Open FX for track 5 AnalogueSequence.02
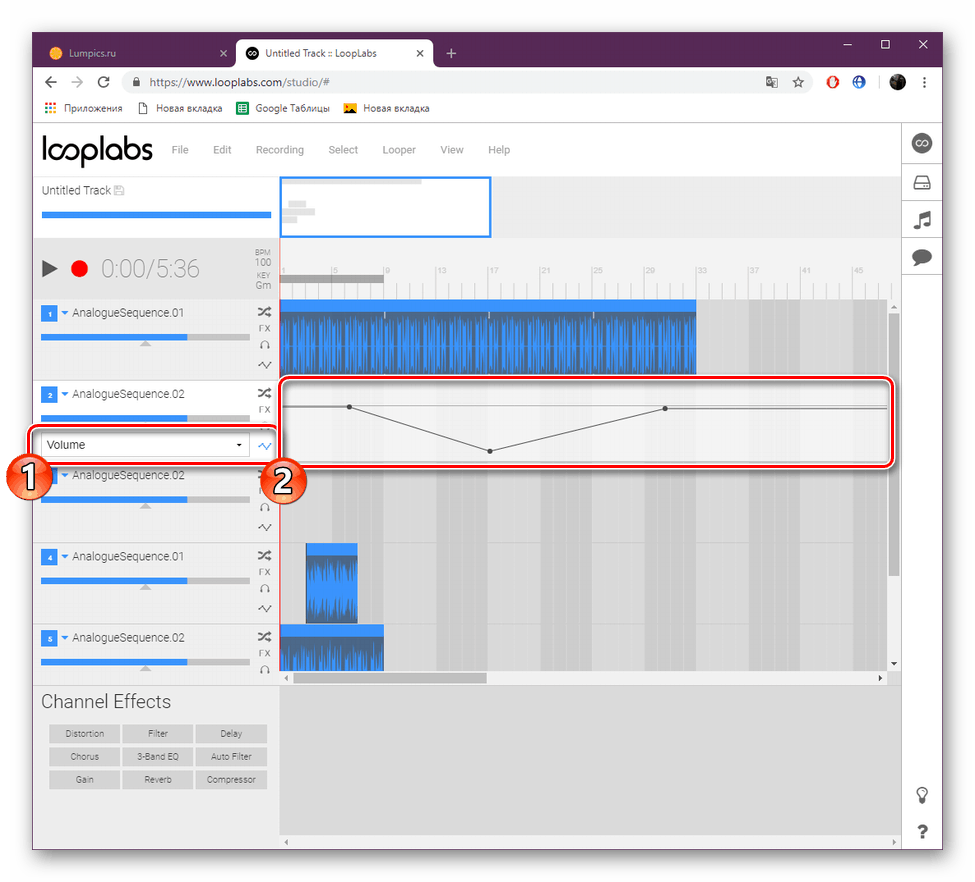The height and width of the screenshot is (882, 975). pyautogui.click(x=264, y=654)
